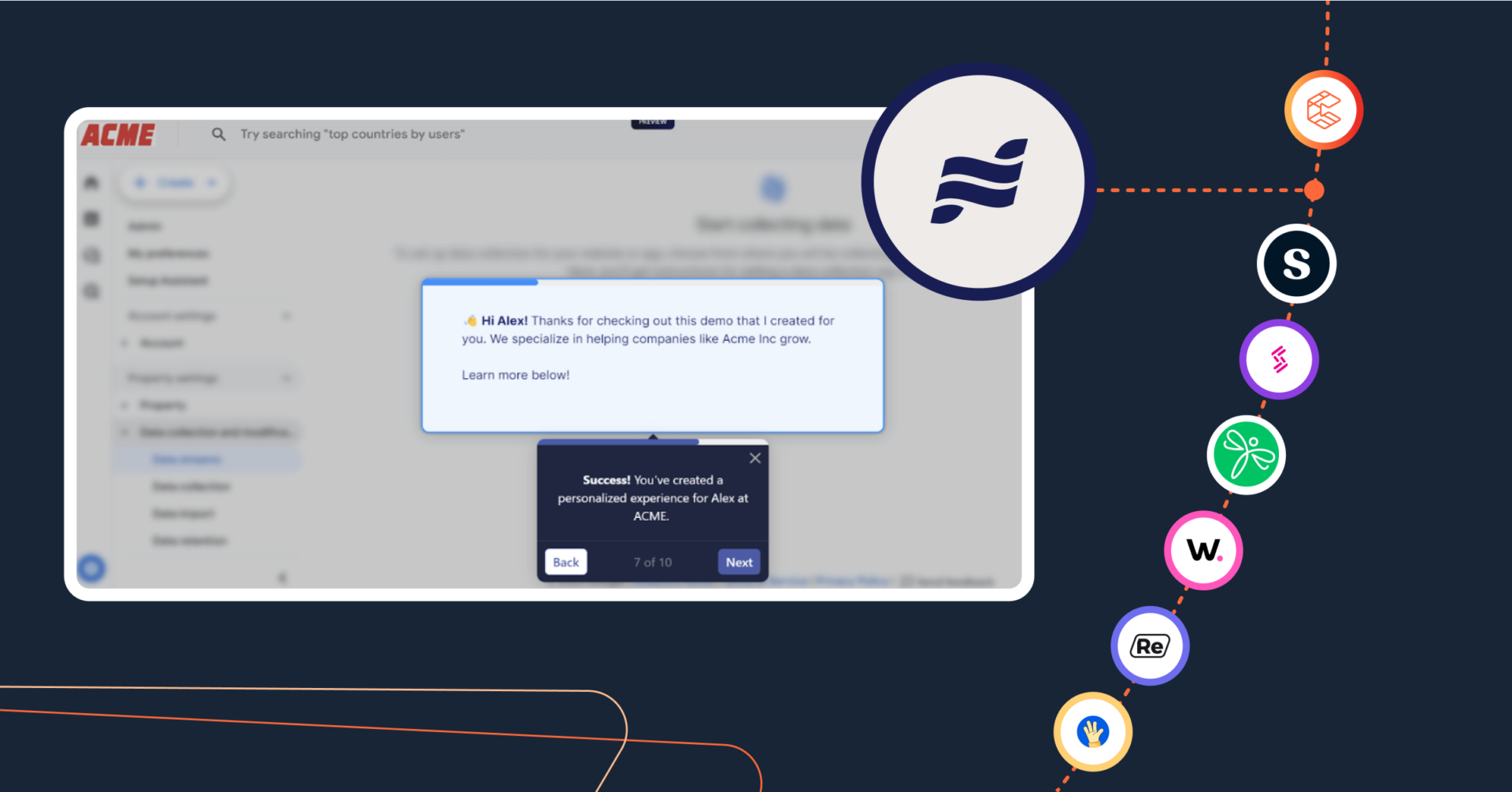The width and height of the screenshot is (1512, 792).
Task: Click the purple-ringed pink S logo
Action: pyautogui.click(x=1280, y=359)
